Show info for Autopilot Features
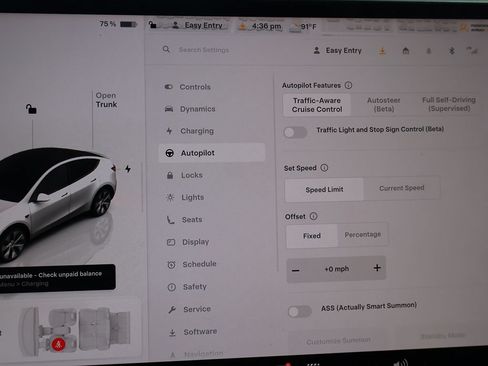Screen dimensions: 488x366 (348, 85)
